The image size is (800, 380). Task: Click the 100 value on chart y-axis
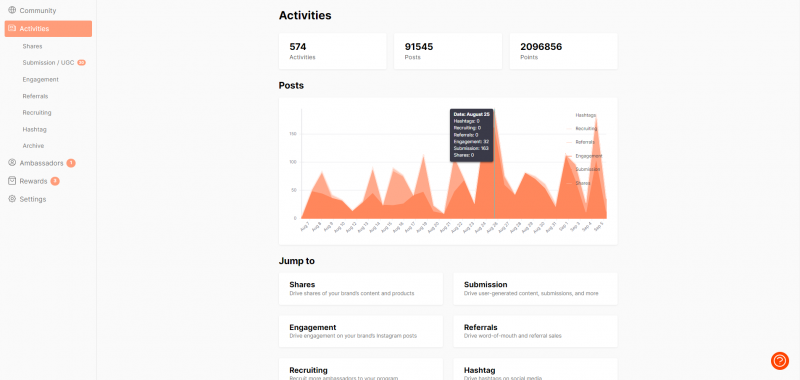click(293, 162)
